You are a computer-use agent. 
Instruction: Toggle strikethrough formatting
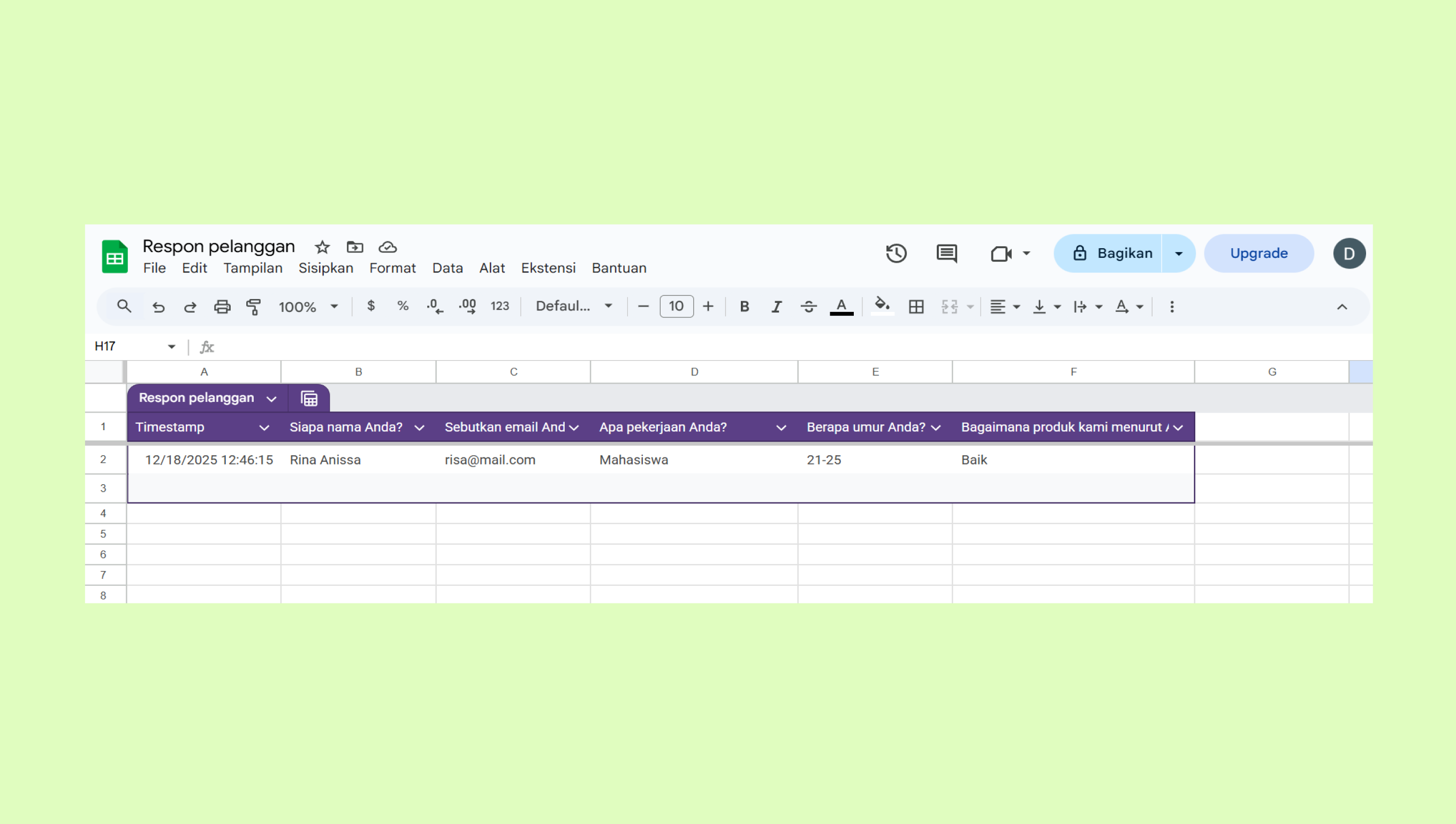coord(808,306)
